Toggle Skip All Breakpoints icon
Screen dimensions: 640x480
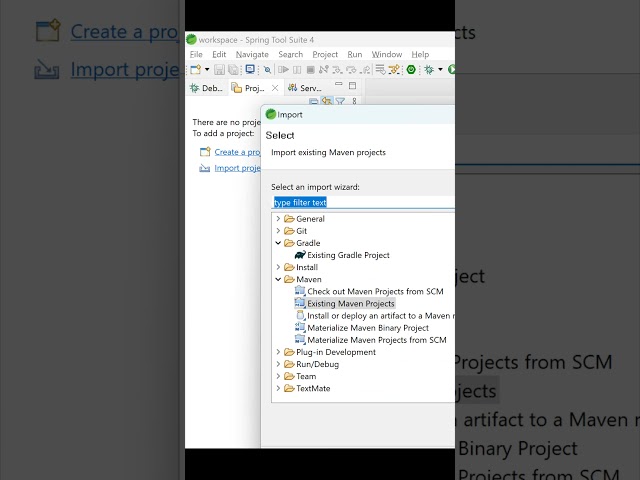267,70
